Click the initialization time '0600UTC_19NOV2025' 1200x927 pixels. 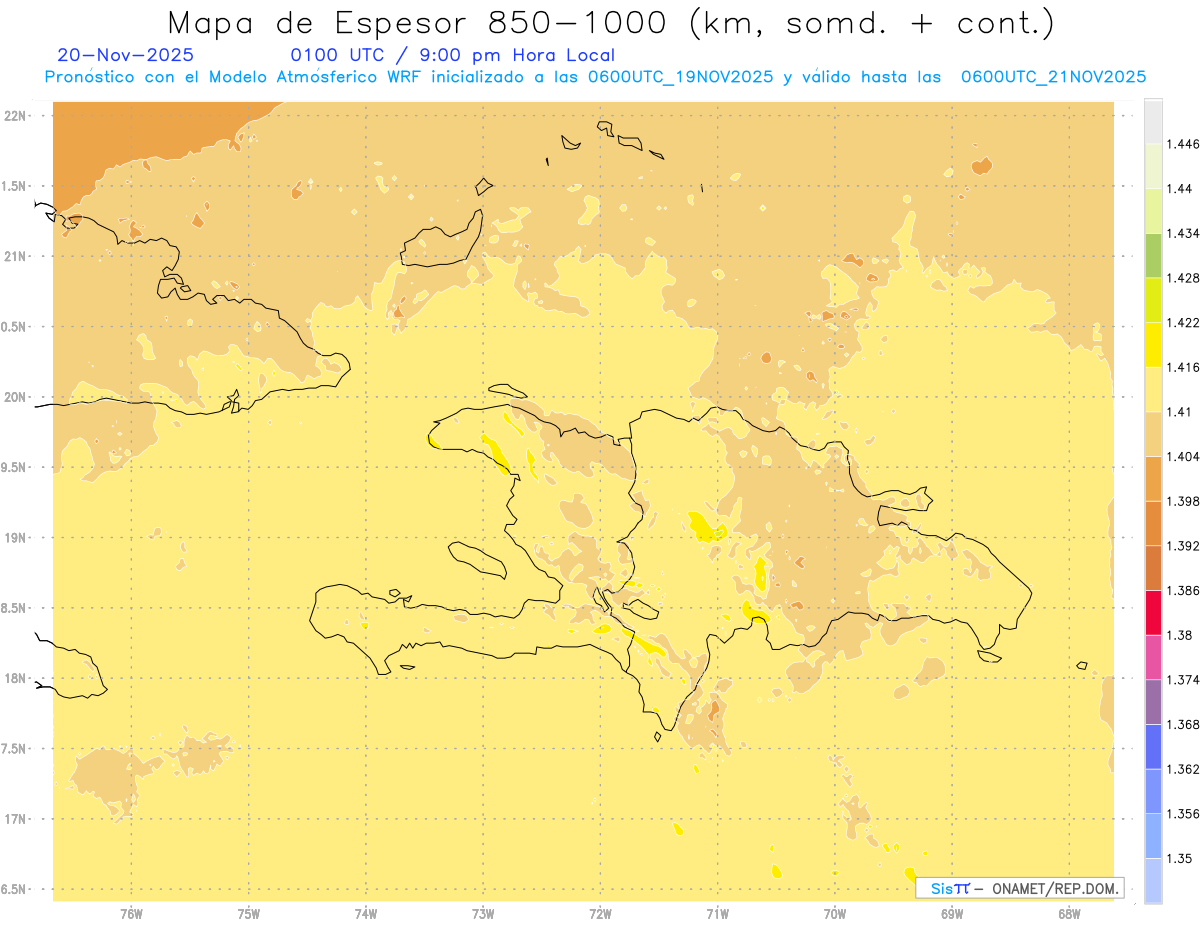pos(681,77)
